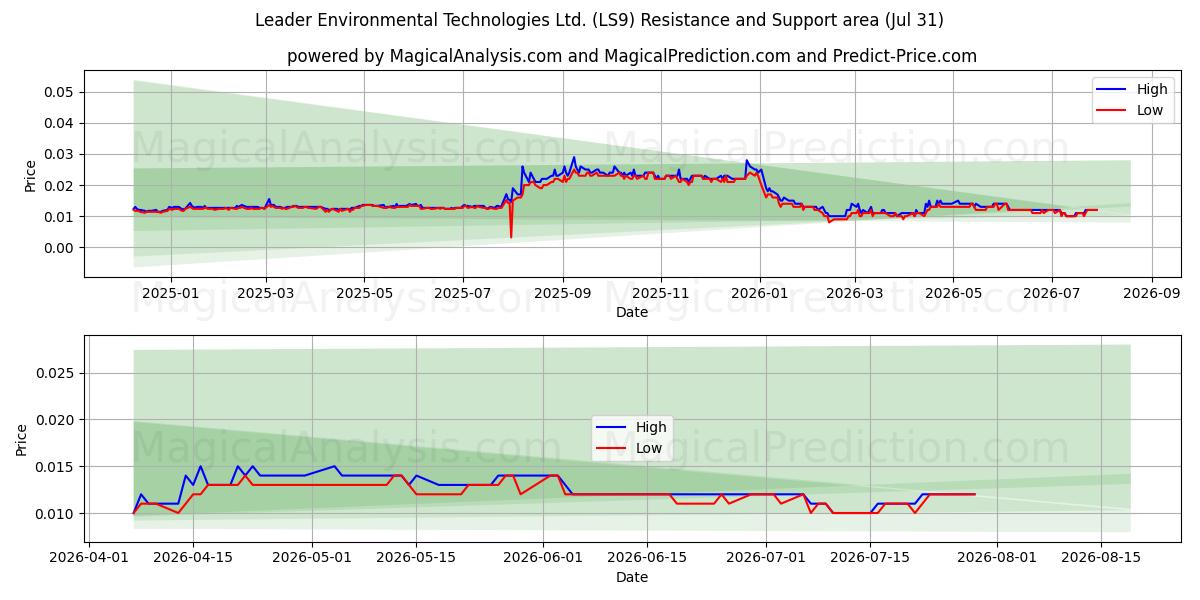Click the 2026-06-15 date tick on the bottom chart

coord(647,559)
